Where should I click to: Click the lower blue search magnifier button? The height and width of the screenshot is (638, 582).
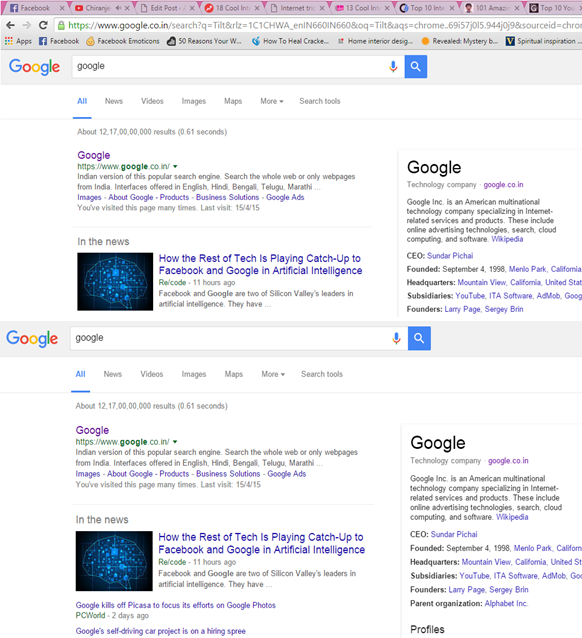pos(419,338)
